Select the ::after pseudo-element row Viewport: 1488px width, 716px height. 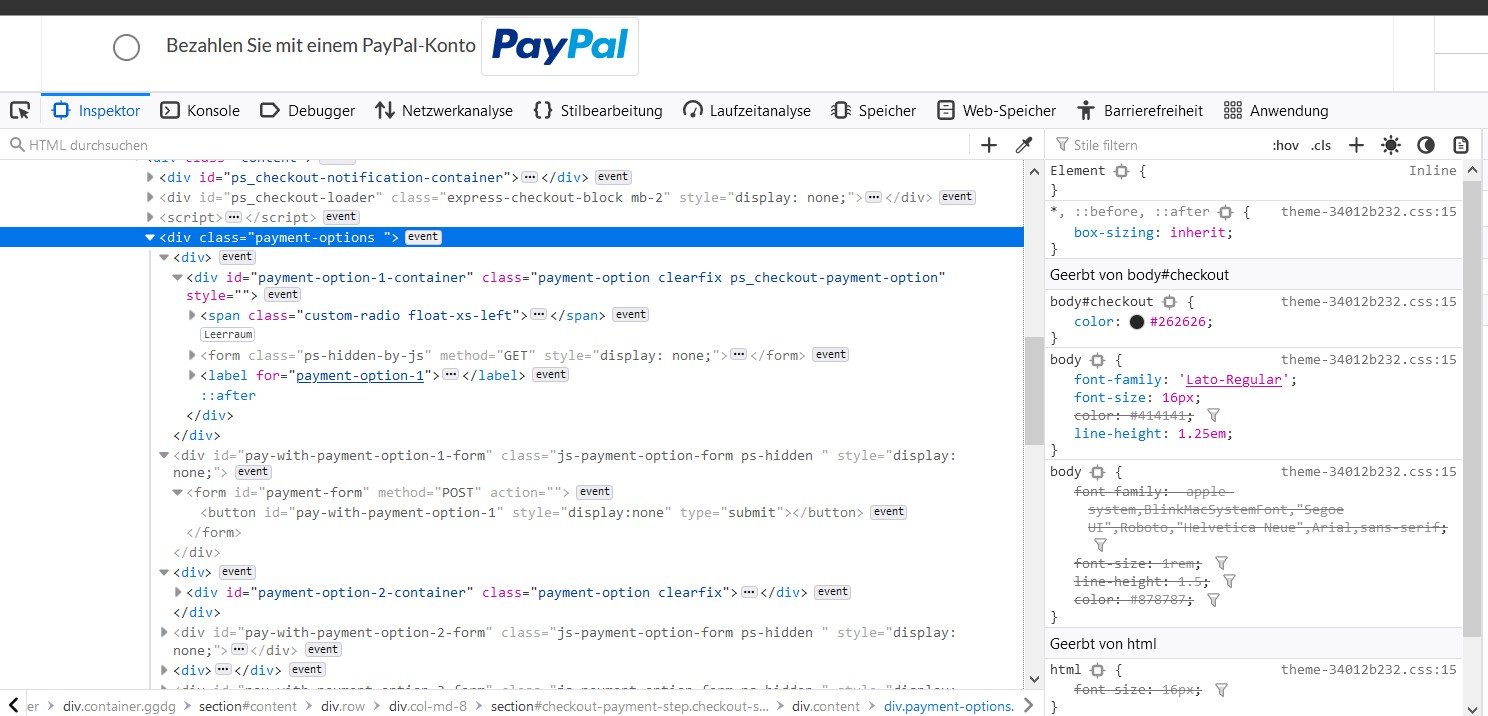228,395
